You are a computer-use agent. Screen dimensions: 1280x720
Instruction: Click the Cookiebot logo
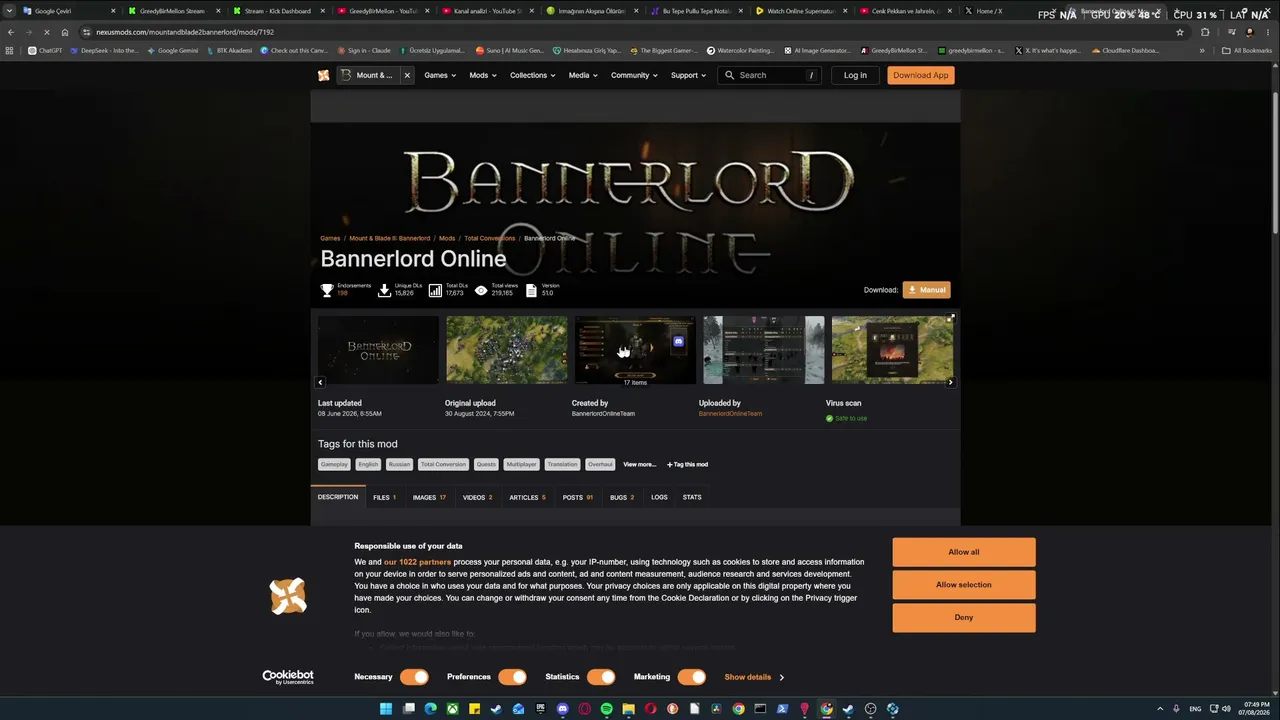(x=288, y=677)
